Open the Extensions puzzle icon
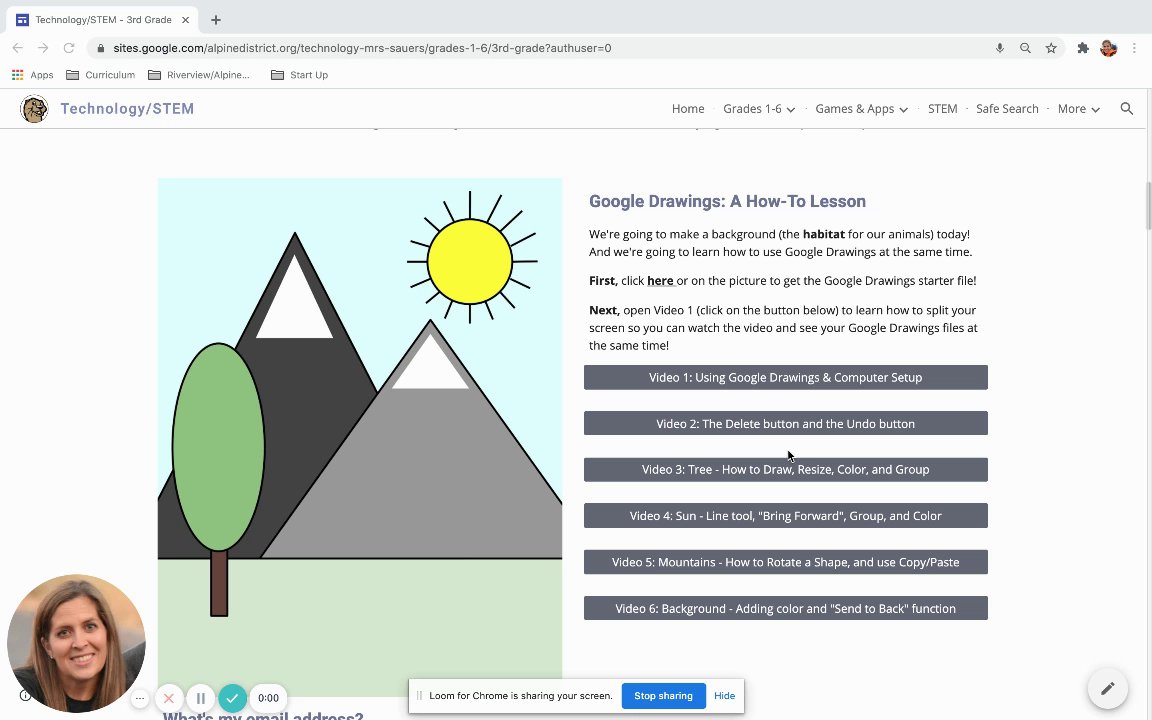Screen dimensions: 1152x720 (x=1083, y=48)
